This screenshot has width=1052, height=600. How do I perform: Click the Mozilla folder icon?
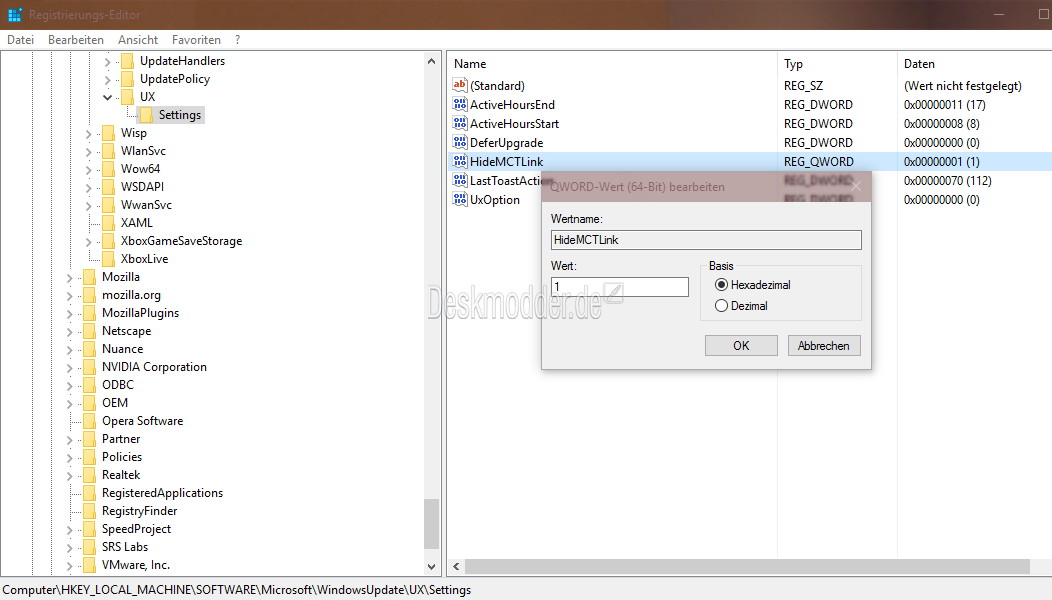click(89, 277)
